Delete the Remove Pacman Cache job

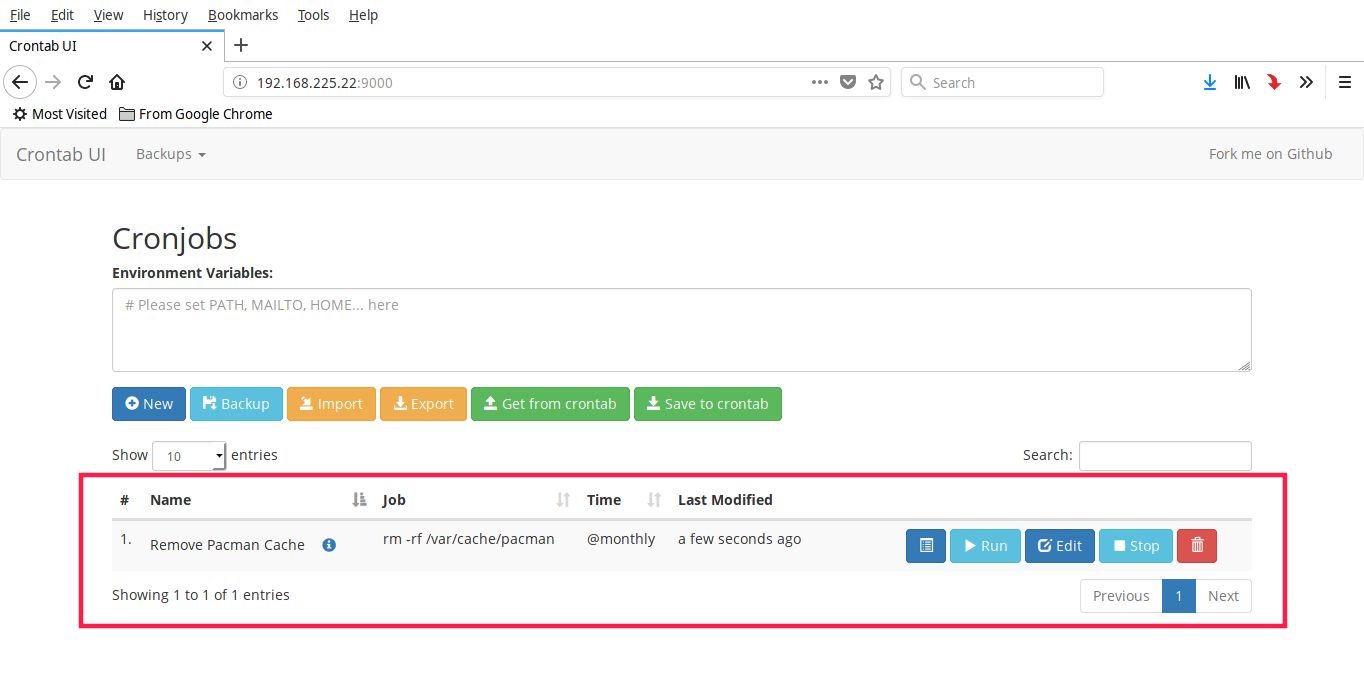pos(1196,546)
